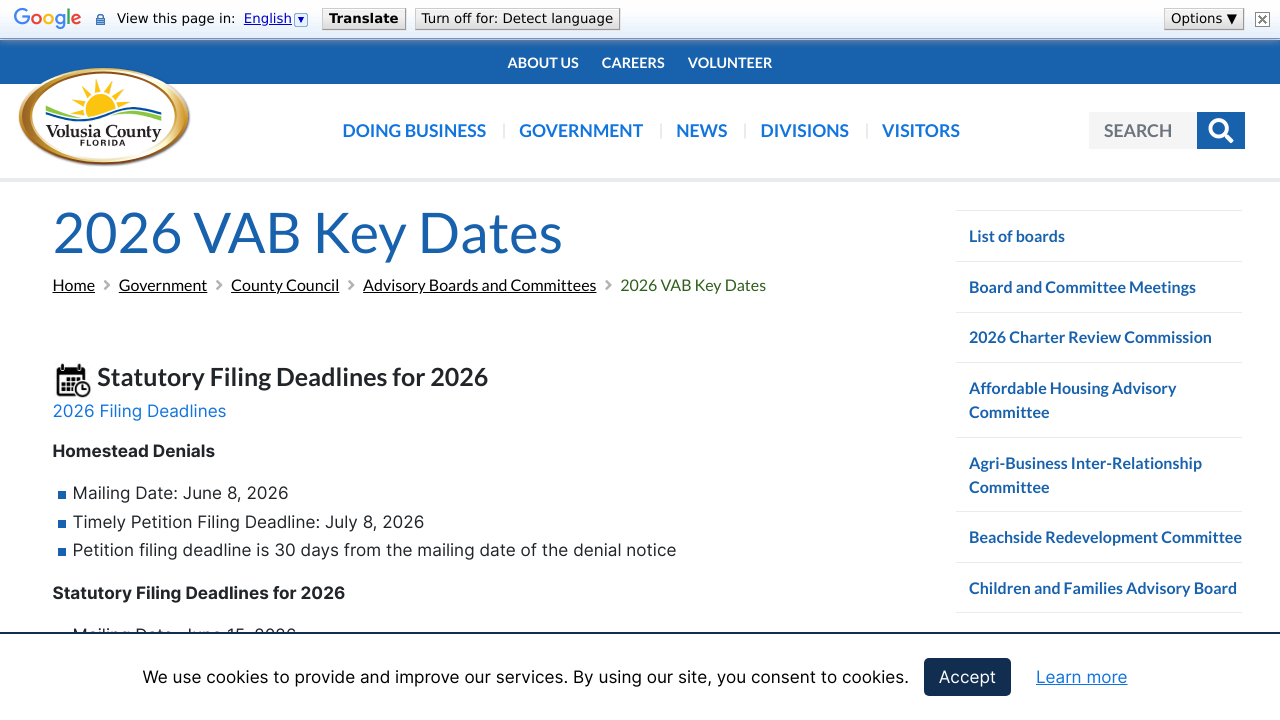Click 'Timely Petition Filing Deadline: July 8, 2026'
The height and width of the screenshot is (720, 1280).
tap(249, 522)
